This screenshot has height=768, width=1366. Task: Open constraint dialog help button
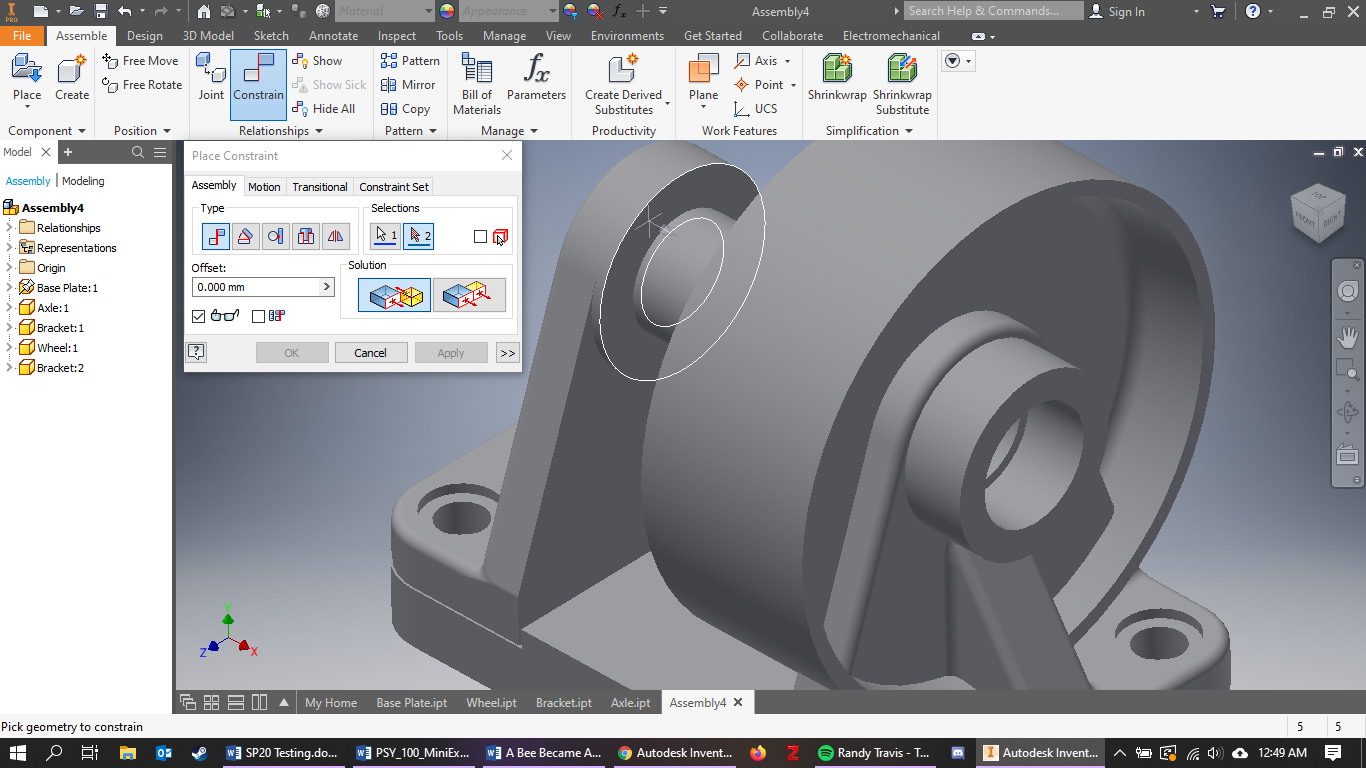click(x=197, y=352)
